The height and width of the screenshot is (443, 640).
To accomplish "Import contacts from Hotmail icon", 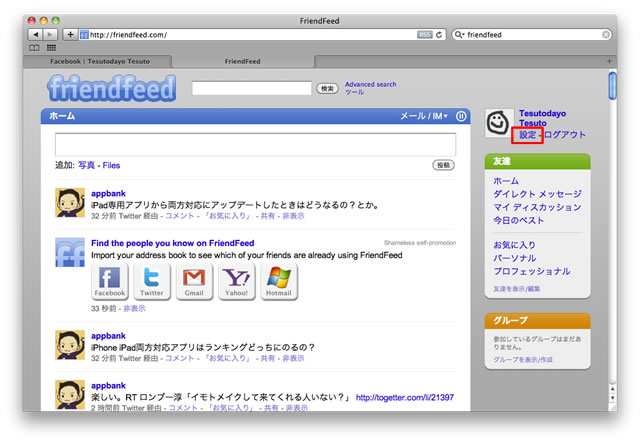I will 279,282.
